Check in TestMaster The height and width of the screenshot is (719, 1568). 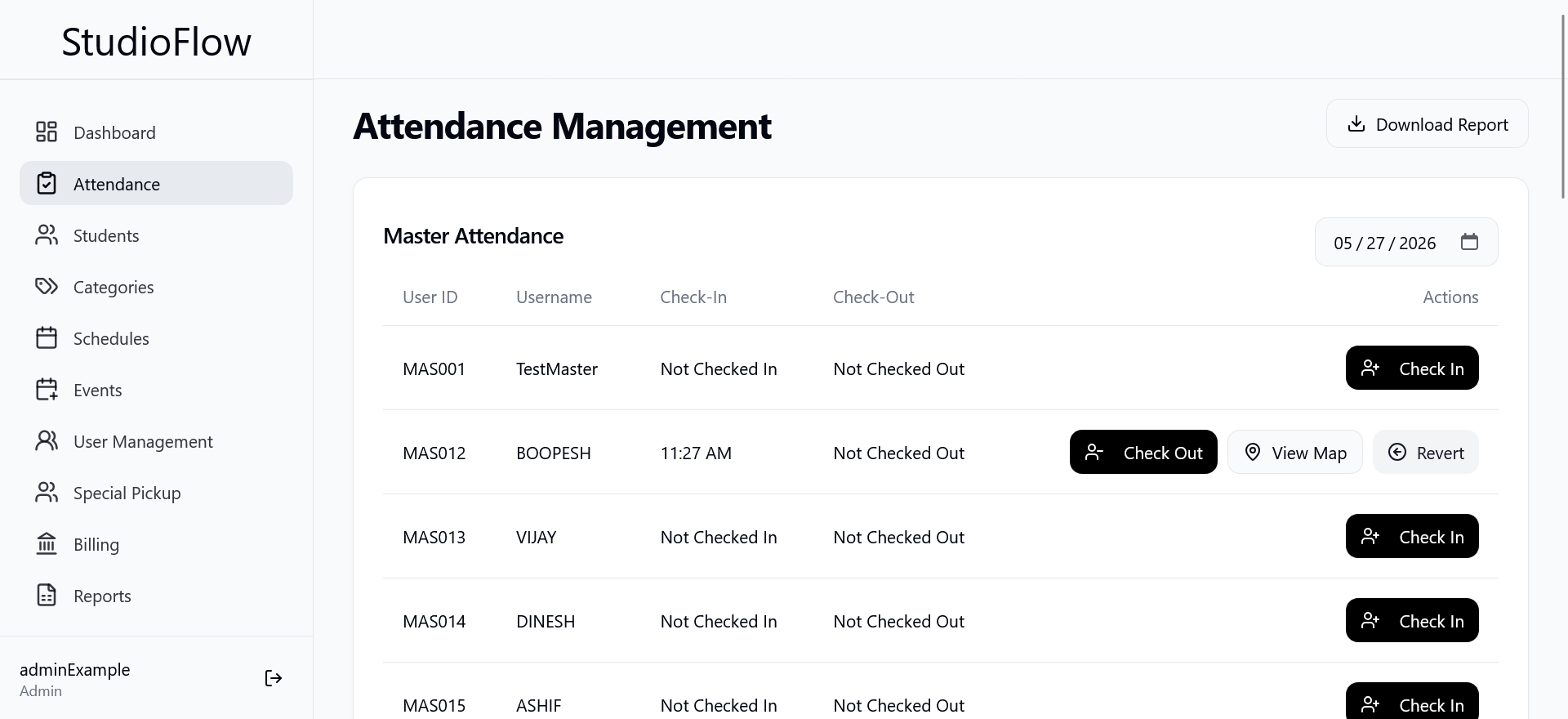[1412, 368]
